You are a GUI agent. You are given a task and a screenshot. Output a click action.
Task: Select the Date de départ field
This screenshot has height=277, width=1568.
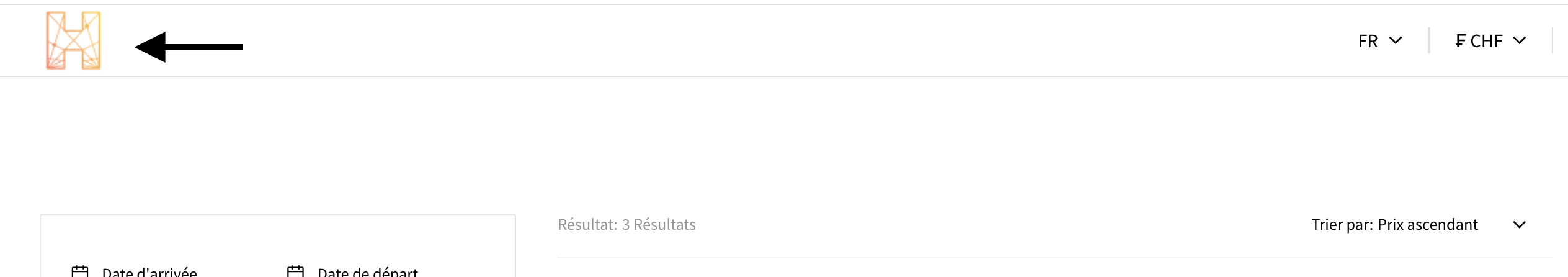click(367, 272)
